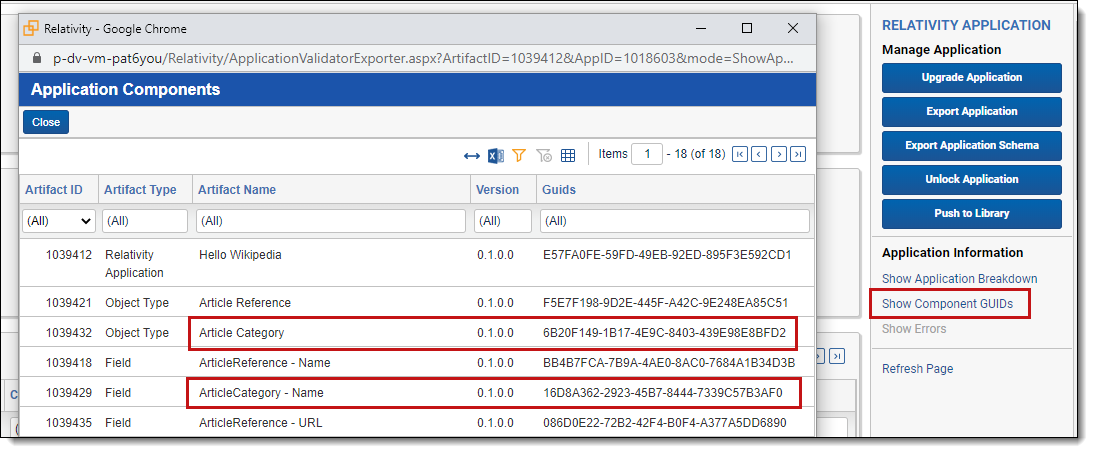The image size is (1093, 453).
Task: Go to first page arrow icon
Action: click(x=740, y=154)
